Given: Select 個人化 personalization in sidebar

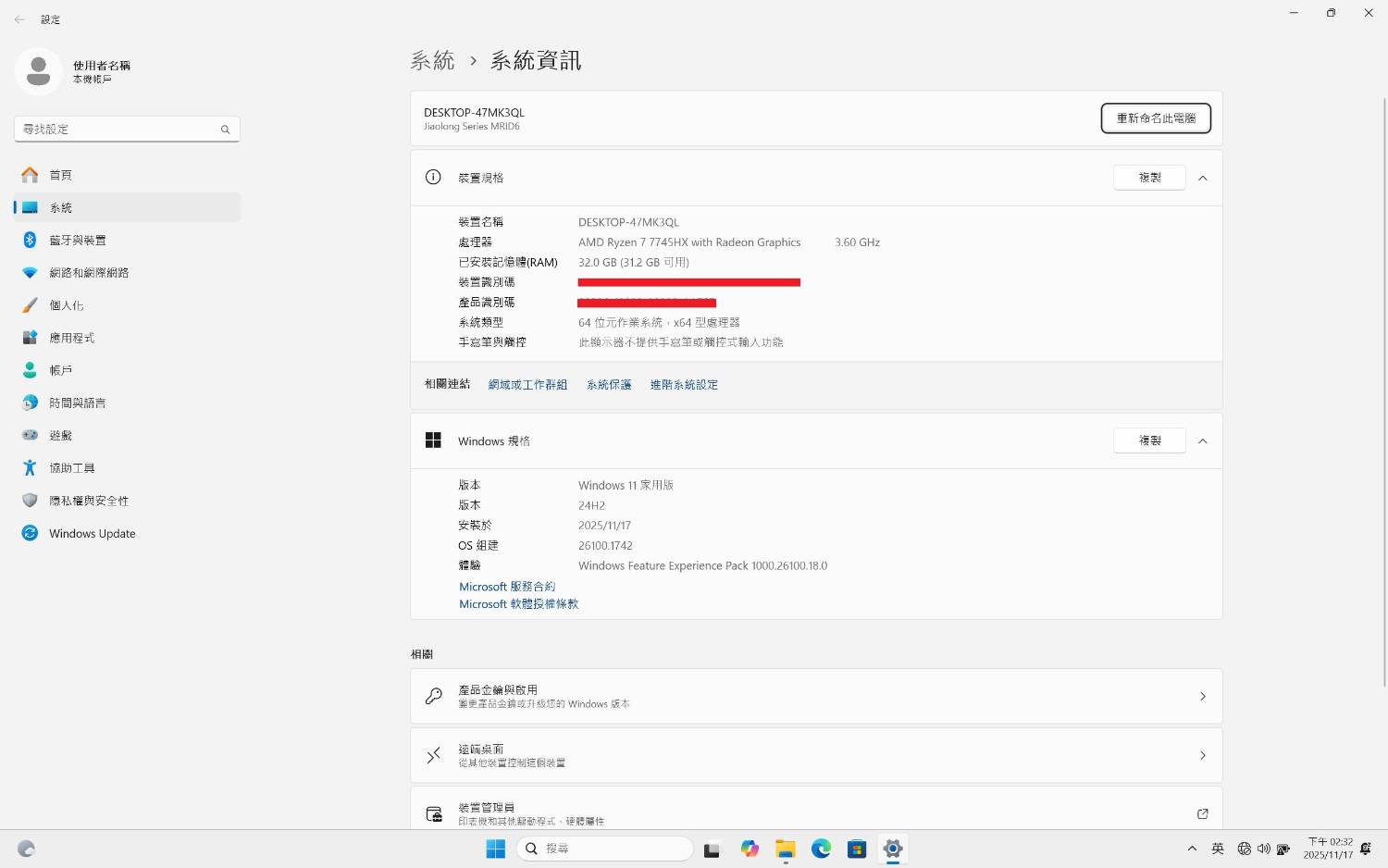Looking at the screenshot, I should (x=66, y=305).
